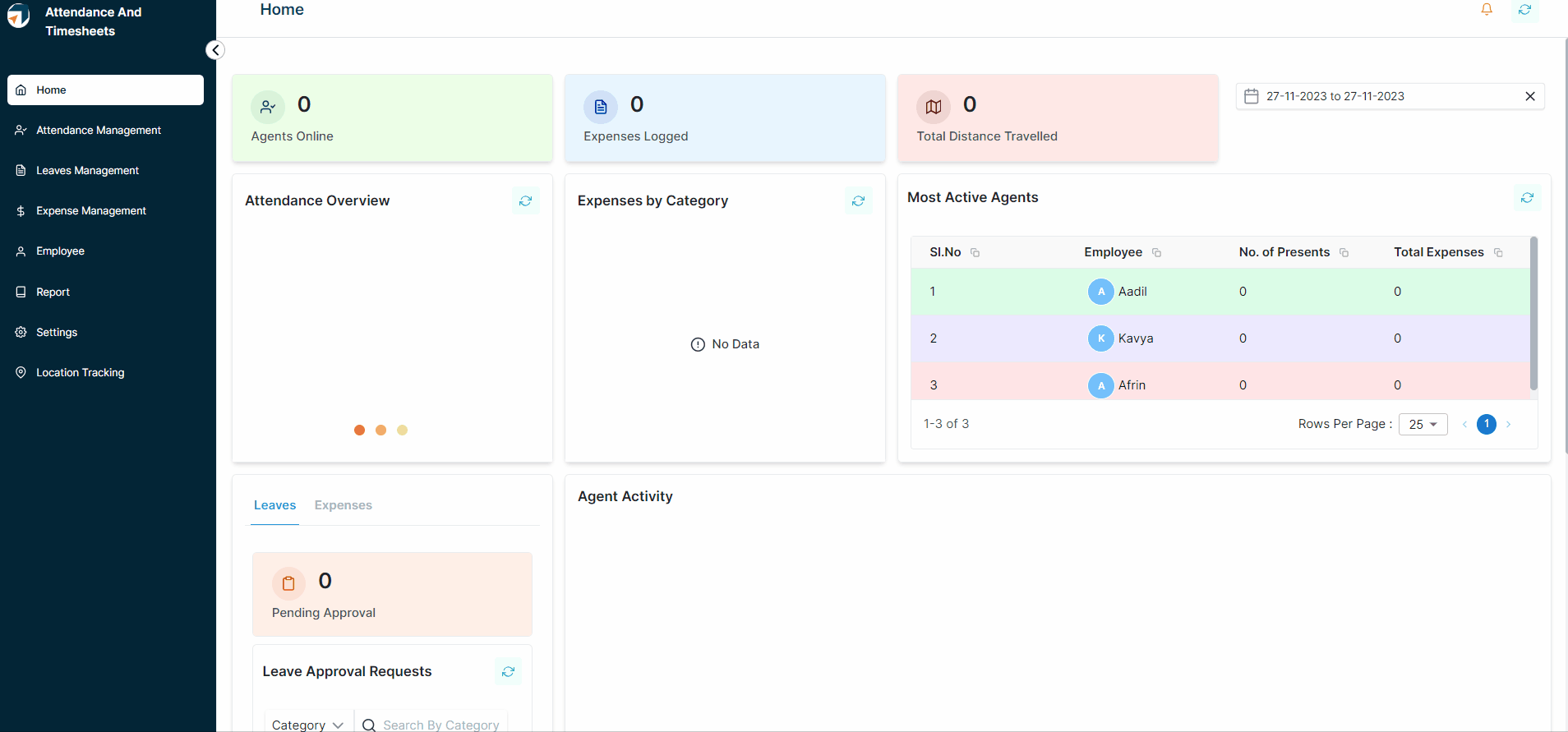Open Employee section in the sidebar

[105, 251]
